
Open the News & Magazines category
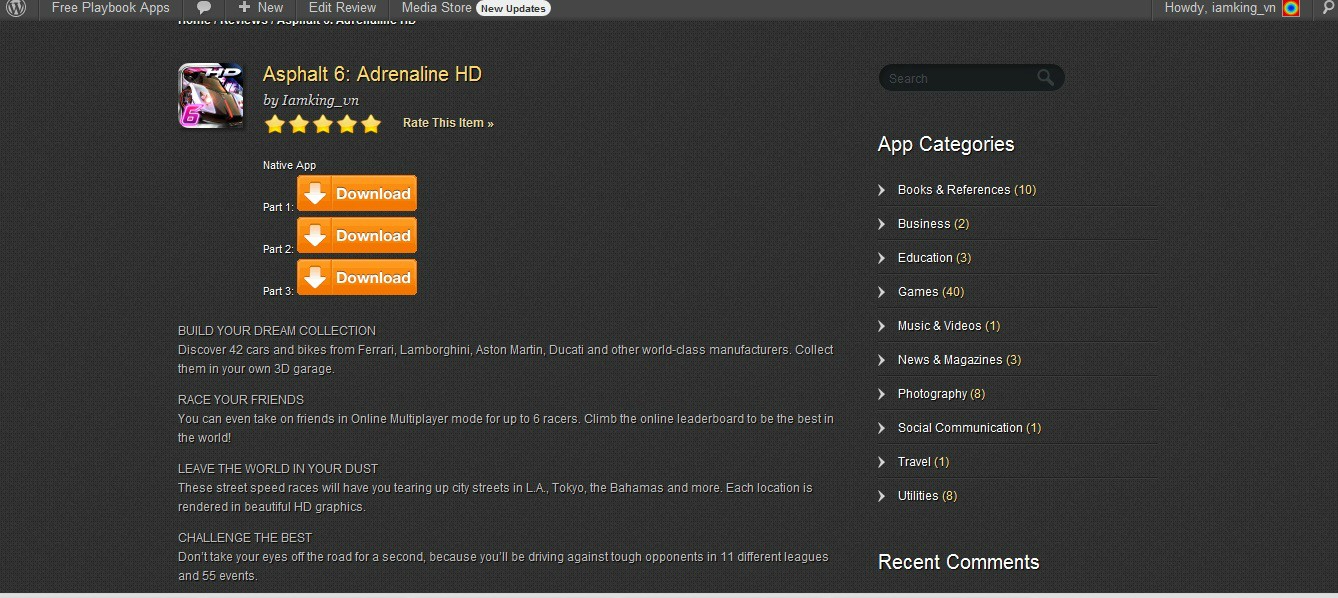coord(950,360)
